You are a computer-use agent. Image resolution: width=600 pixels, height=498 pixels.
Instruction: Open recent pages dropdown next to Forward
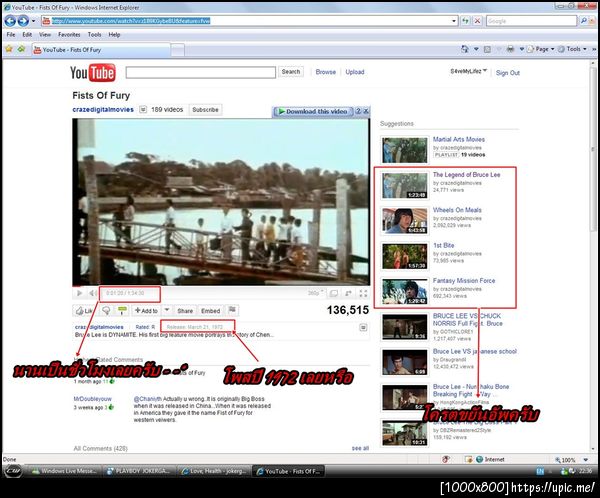coord(33,21)
